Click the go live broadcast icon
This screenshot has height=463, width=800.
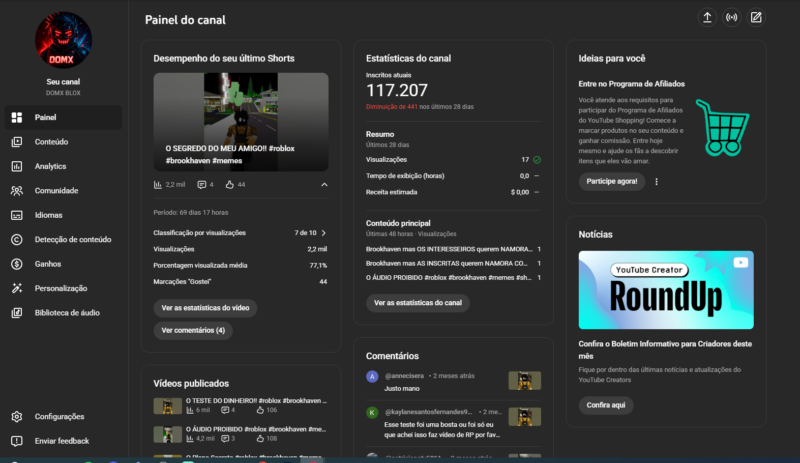click(732, 17)
